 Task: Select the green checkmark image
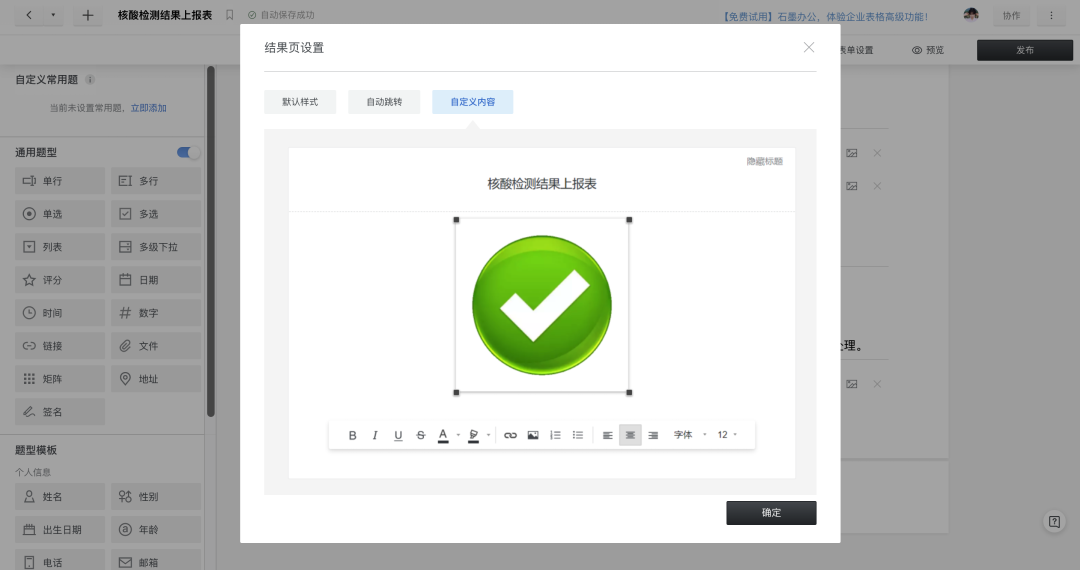point(542,306)
